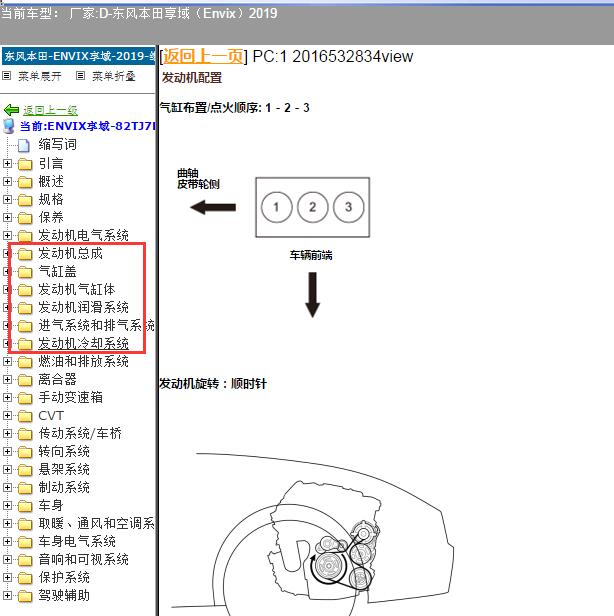Open the 驾驶辅助 tree entry
Screen dimensions: 614x616
click(x=64, y=596)
